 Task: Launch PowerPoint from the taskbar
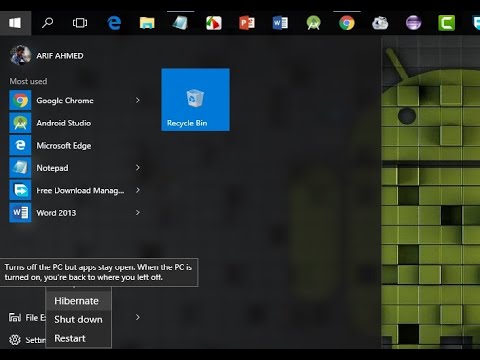247,23
